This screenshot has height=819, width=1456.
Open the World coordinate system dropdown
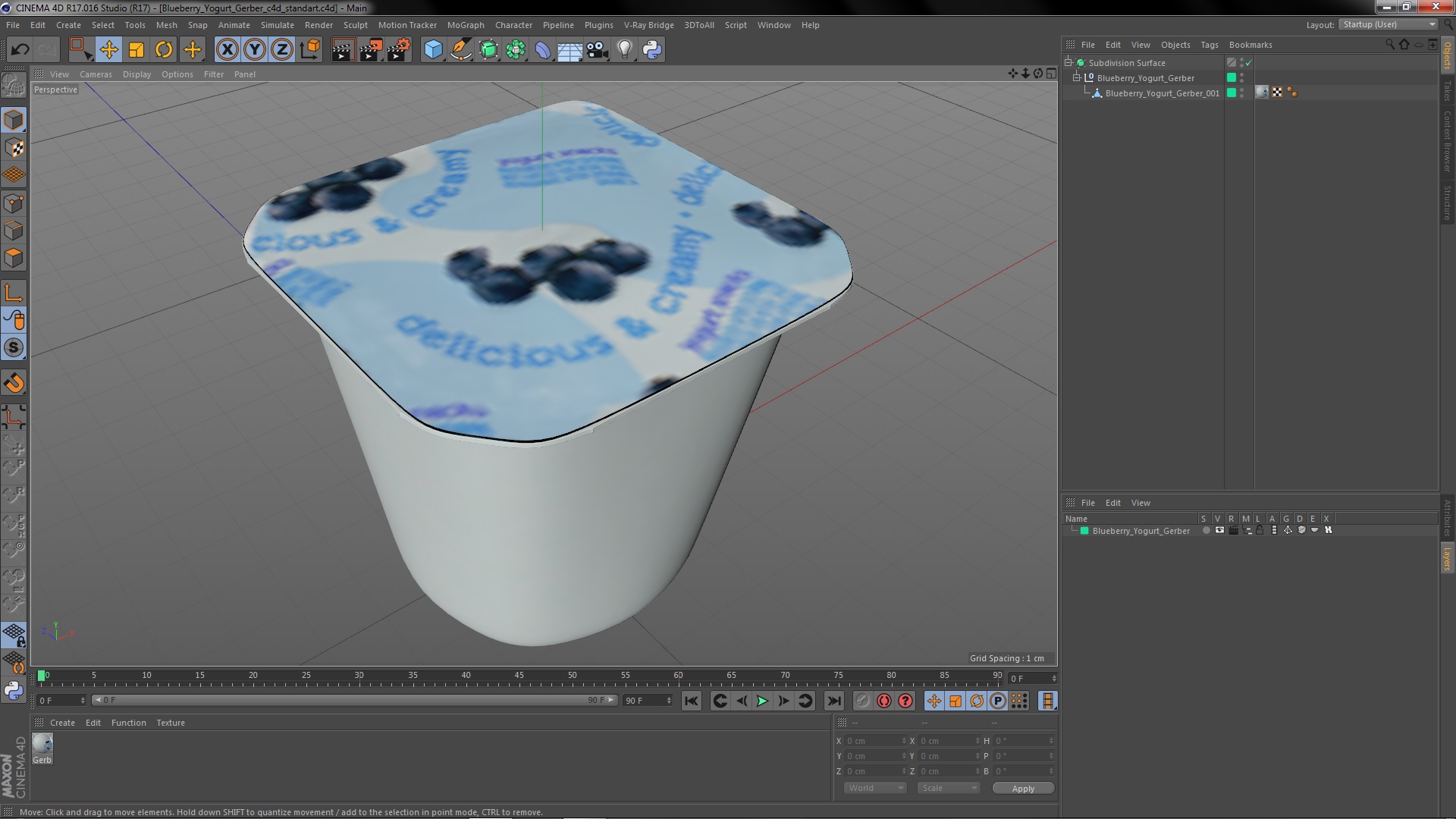(x=875, y=788)
